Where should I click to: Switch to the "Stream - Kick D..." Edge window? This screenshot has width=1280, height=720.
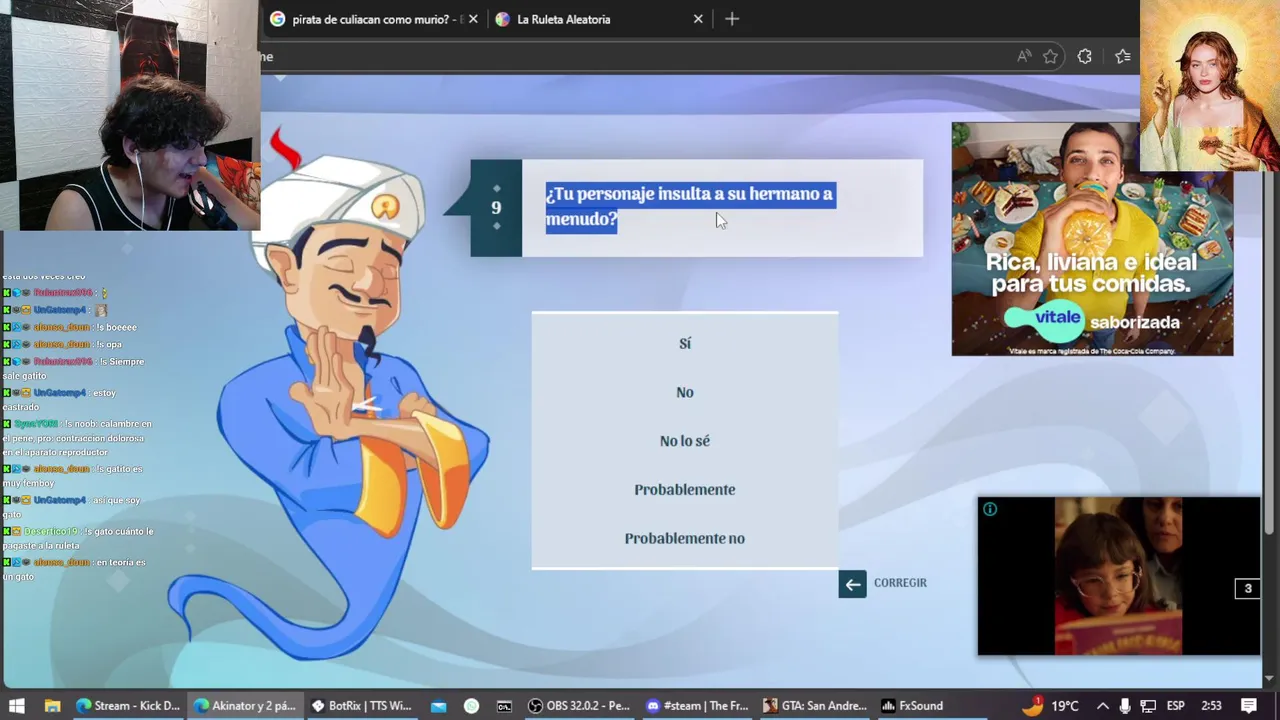click(128, 705)
